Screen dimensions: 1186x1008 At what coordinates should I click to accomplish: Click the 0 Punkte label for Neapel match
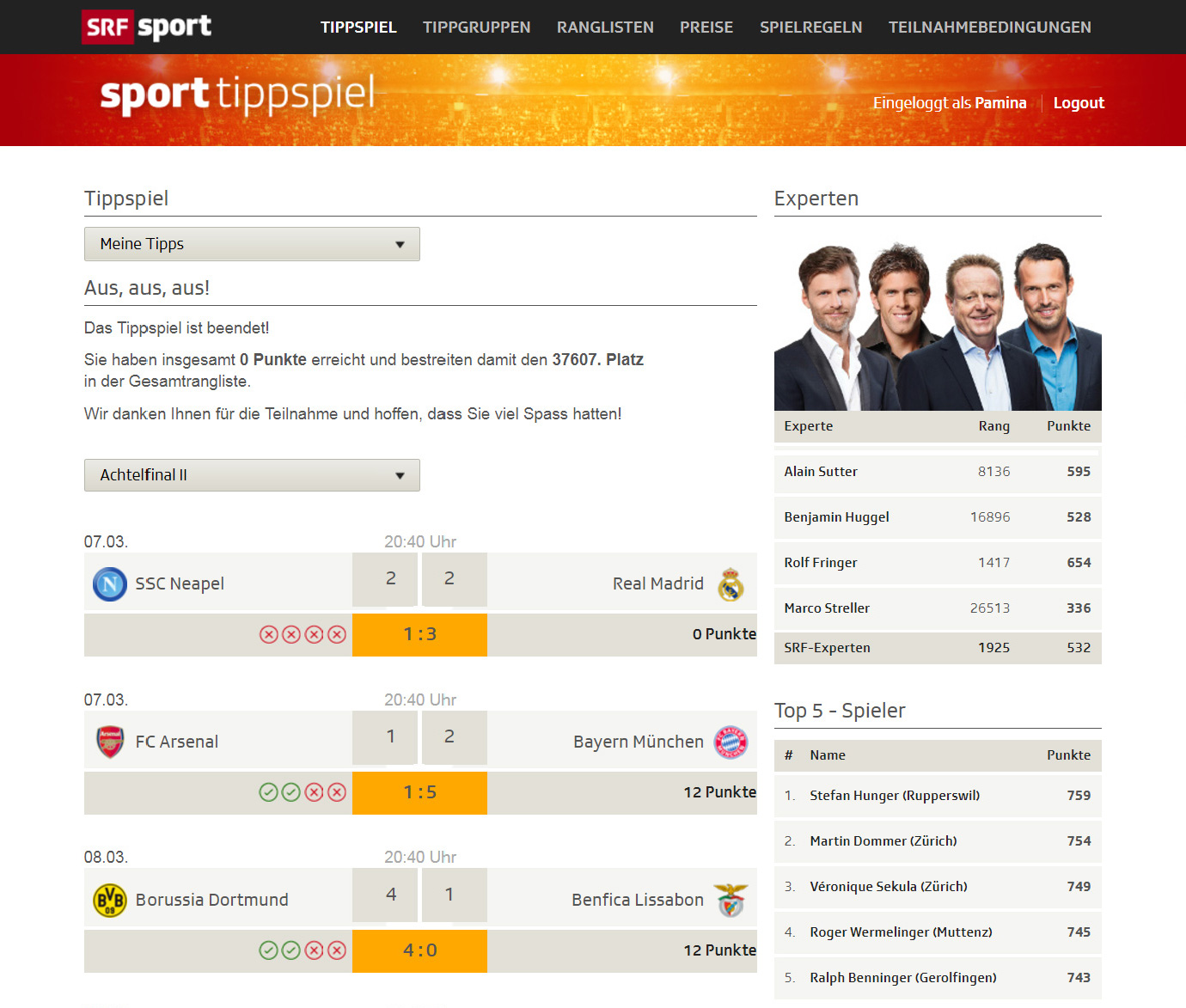[x=724, y=634]
